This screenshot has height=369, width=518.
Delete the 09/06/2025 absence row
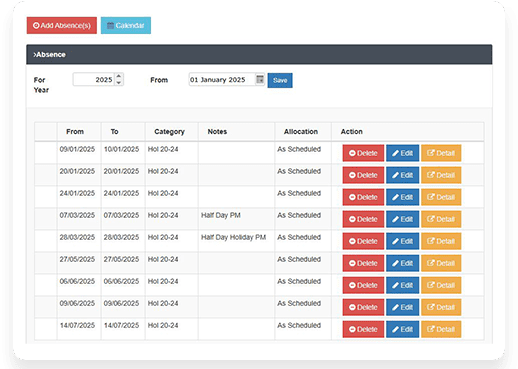[363, 307]
